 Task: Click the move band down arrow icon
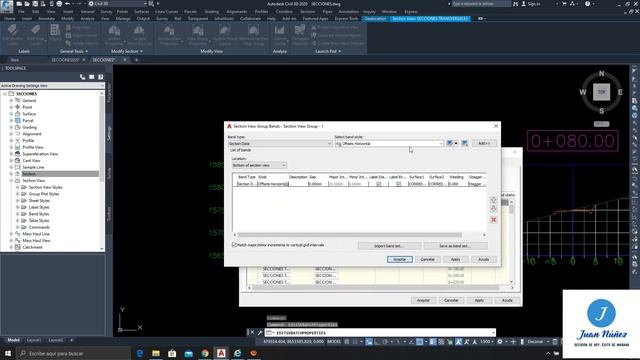(x=493, y=209)
